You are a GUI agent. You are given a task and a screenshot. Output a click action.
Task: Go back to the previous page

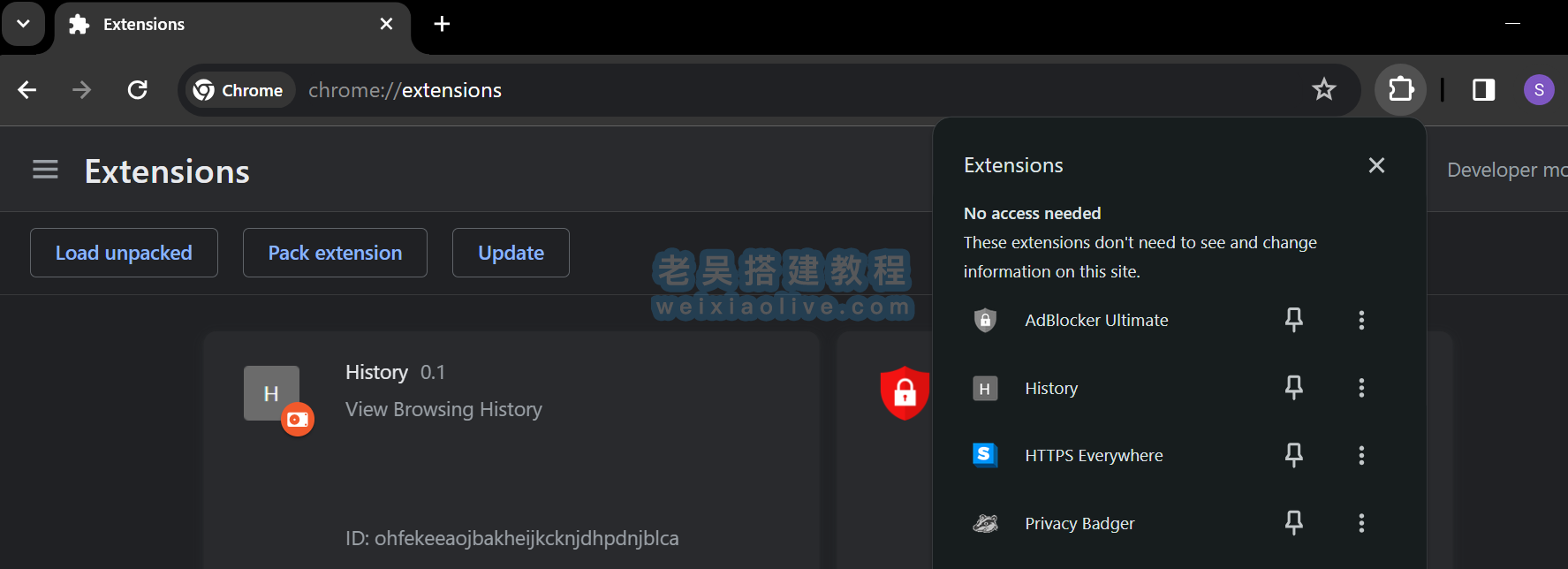27,89
